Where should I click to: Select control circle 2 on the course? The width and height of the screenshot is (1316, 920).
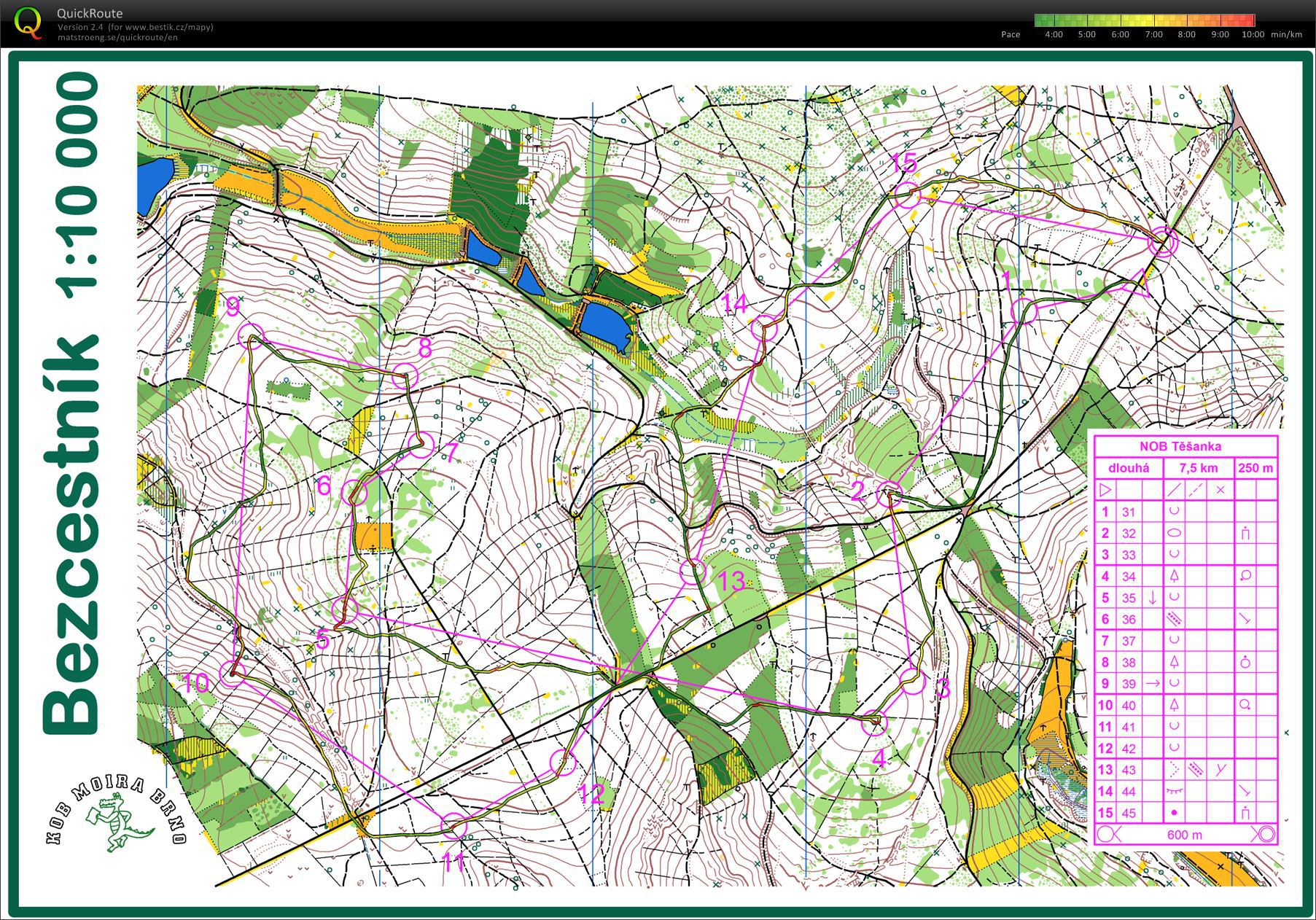pyautogui.click(x=889, y=494)
